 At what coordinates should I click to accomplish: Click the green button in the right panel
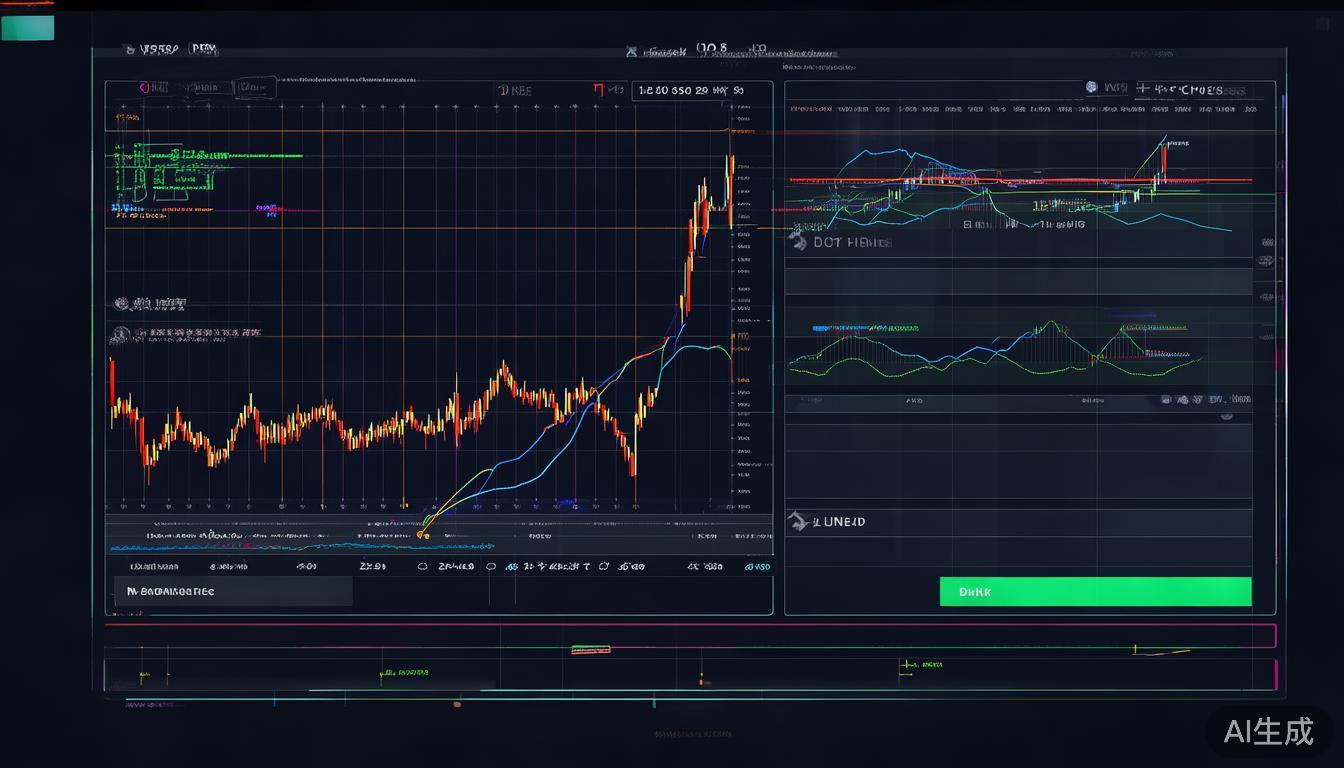(x=1095, y=591)
